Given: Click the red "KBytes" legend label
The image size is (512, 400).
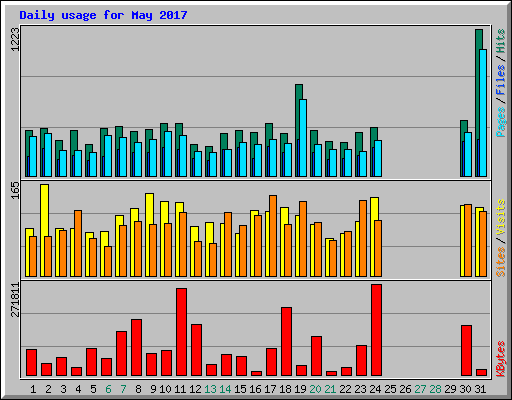Looking at the screenshot, I should tap(501, 359).
